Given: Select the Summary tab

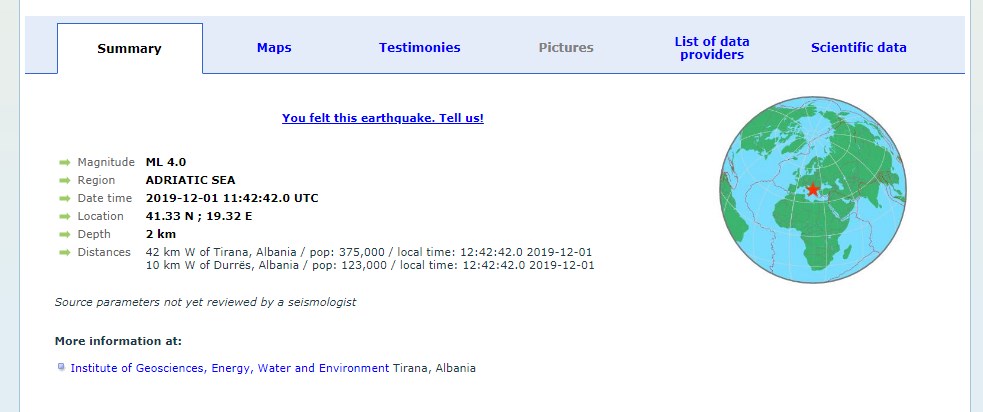Looking at the screenshot, I should click(129, 49).
